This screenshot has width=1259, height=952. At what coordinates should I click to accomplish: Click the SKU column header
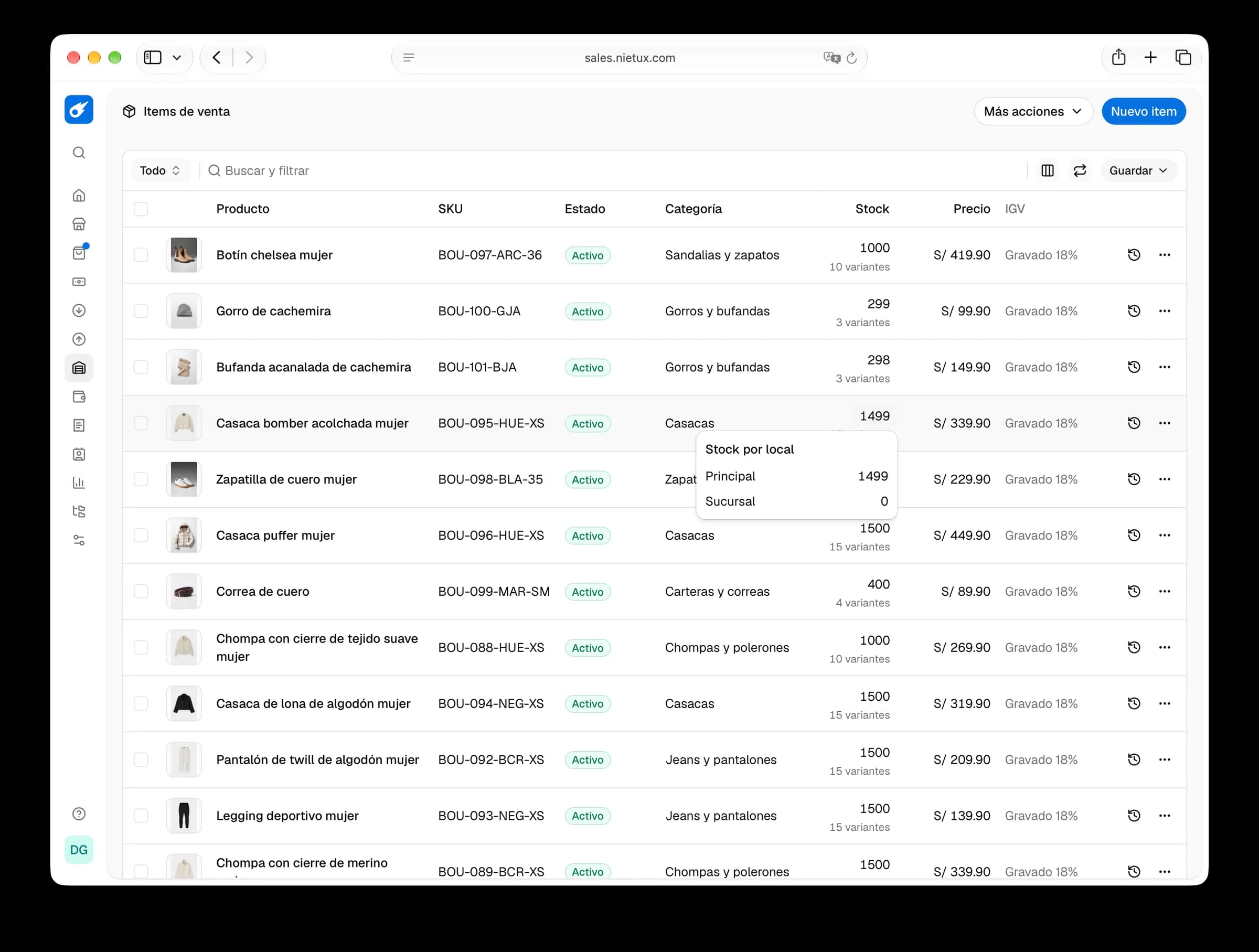(x=450, y=209)
